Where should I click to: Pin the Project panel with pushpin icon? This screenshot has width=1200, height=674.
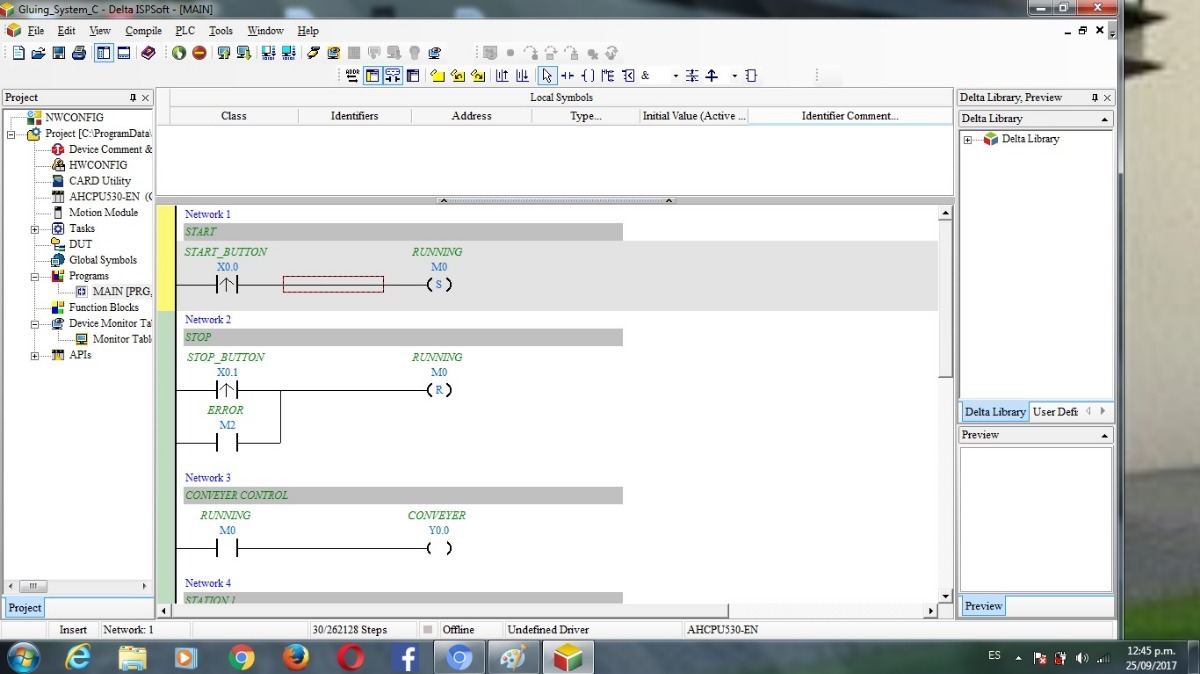132,97
